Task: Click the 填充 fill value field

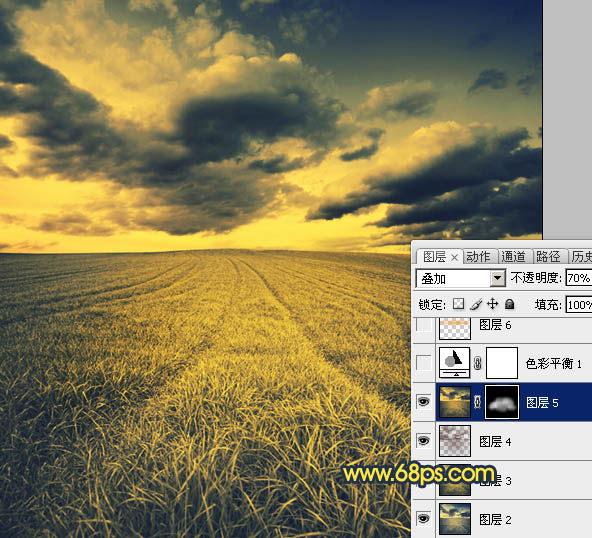Action: click(579, 304)
